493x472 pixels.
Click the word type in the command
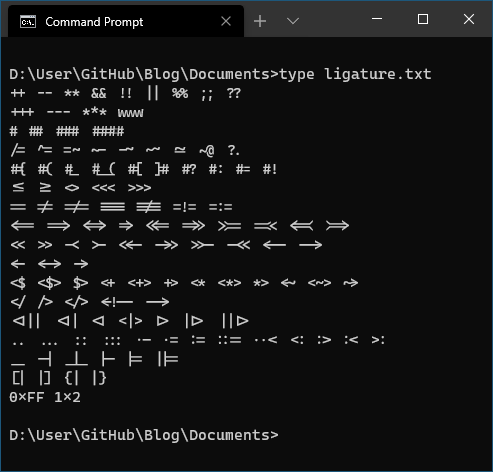point(296,75)
